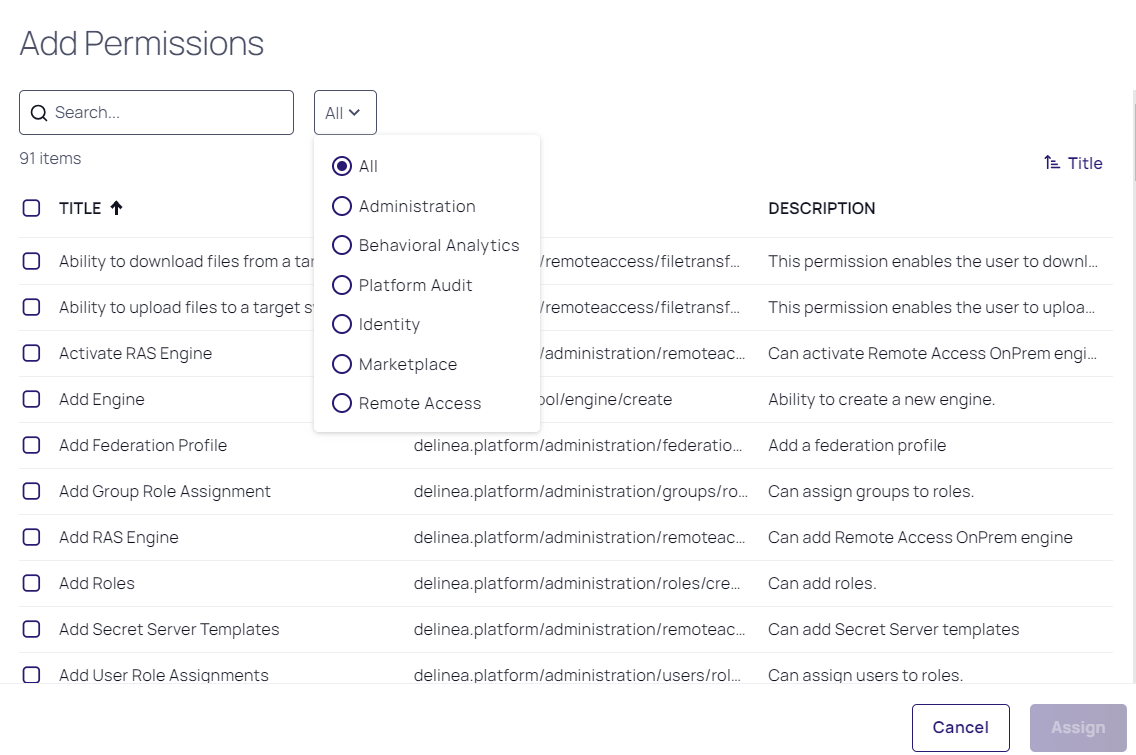The height and width of the screenshot is (755, 1136).
Task: Collapse the All category dropdown
Action: pyautogui.click(x=345, y=113)
